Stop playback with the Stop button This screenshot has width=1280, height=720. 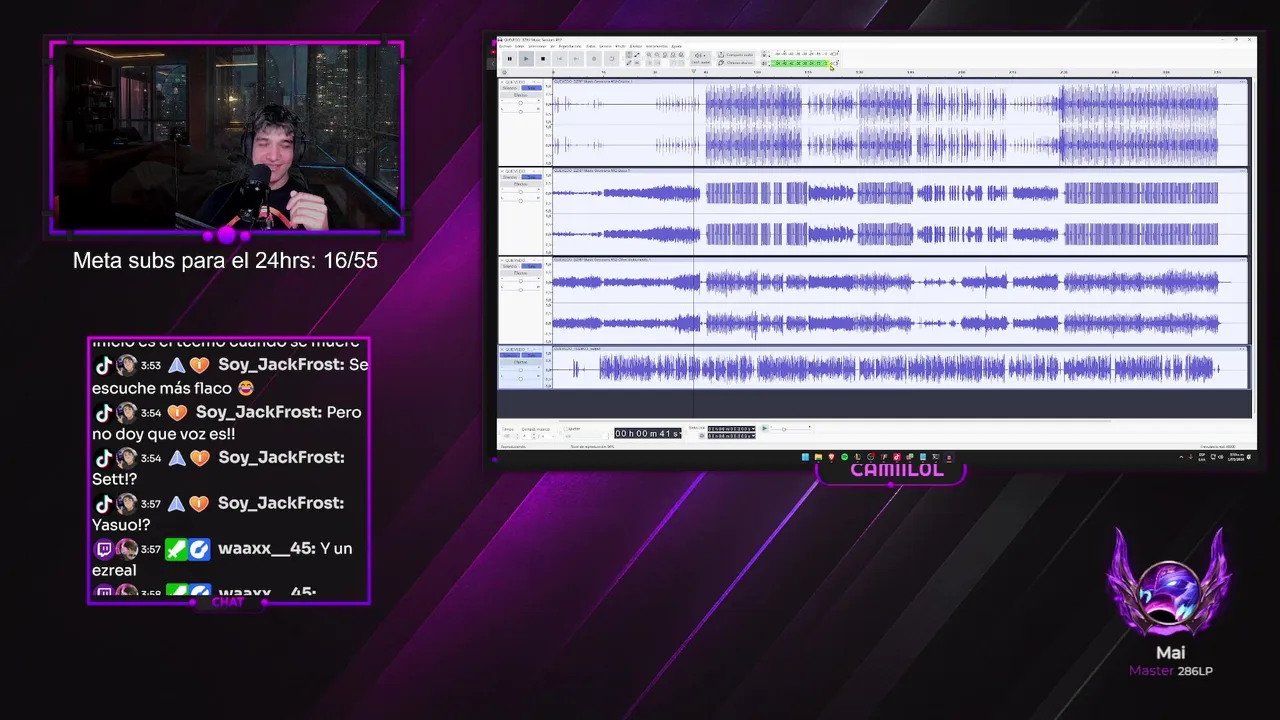pos(543,59)
